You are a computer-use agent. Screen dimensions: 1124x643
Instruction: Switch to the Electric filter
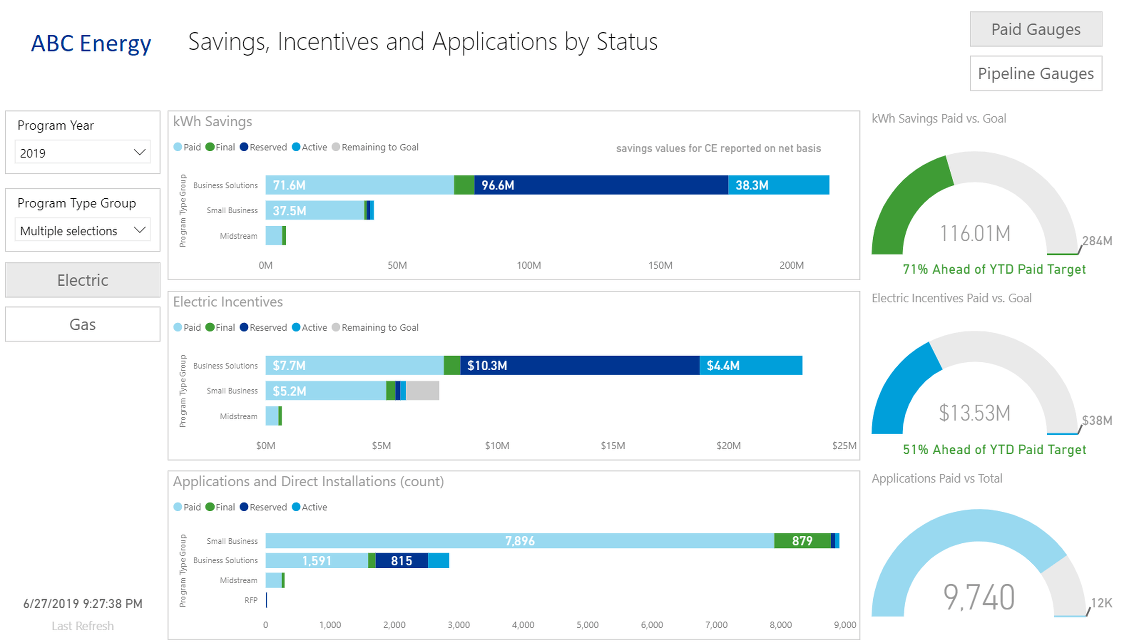(82, 279)
